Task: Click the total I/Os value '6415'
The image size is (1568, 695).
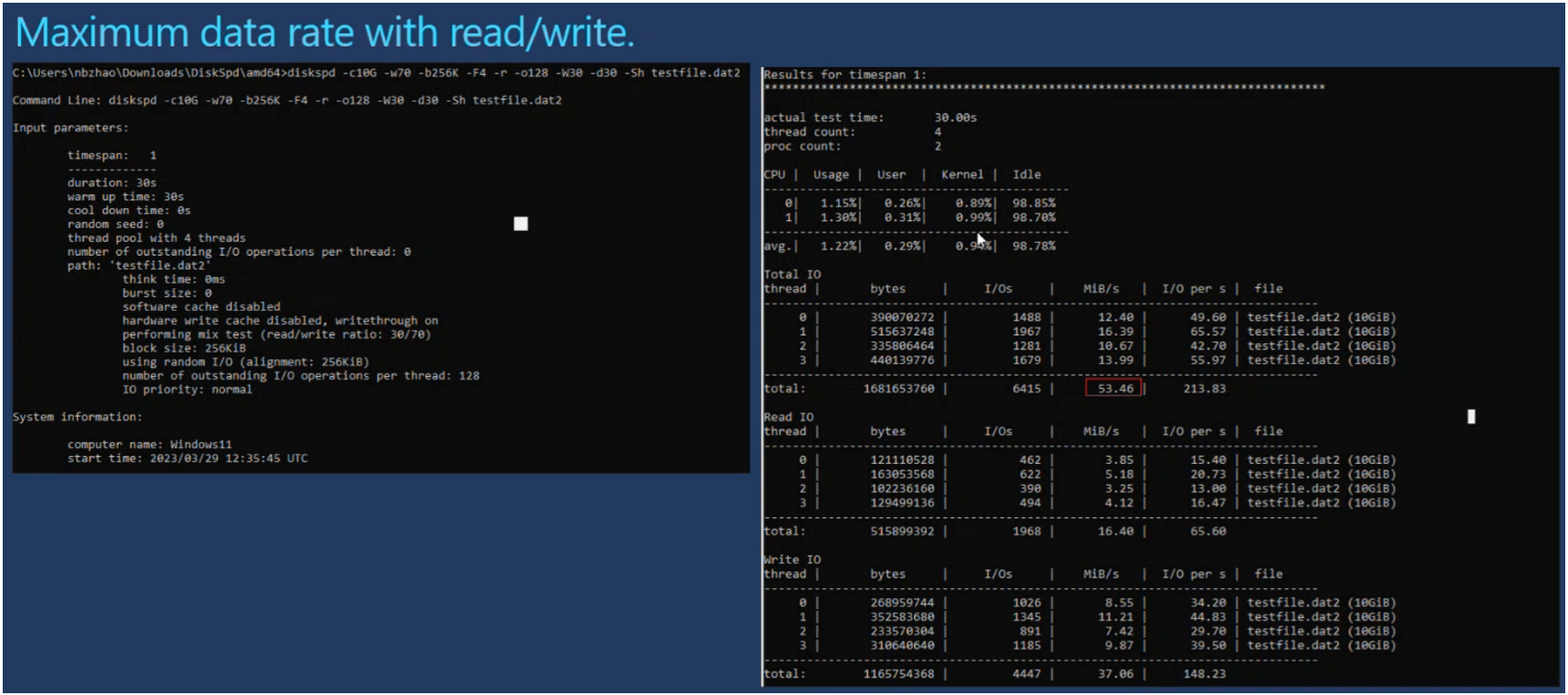Action: tap(1026, 389)
